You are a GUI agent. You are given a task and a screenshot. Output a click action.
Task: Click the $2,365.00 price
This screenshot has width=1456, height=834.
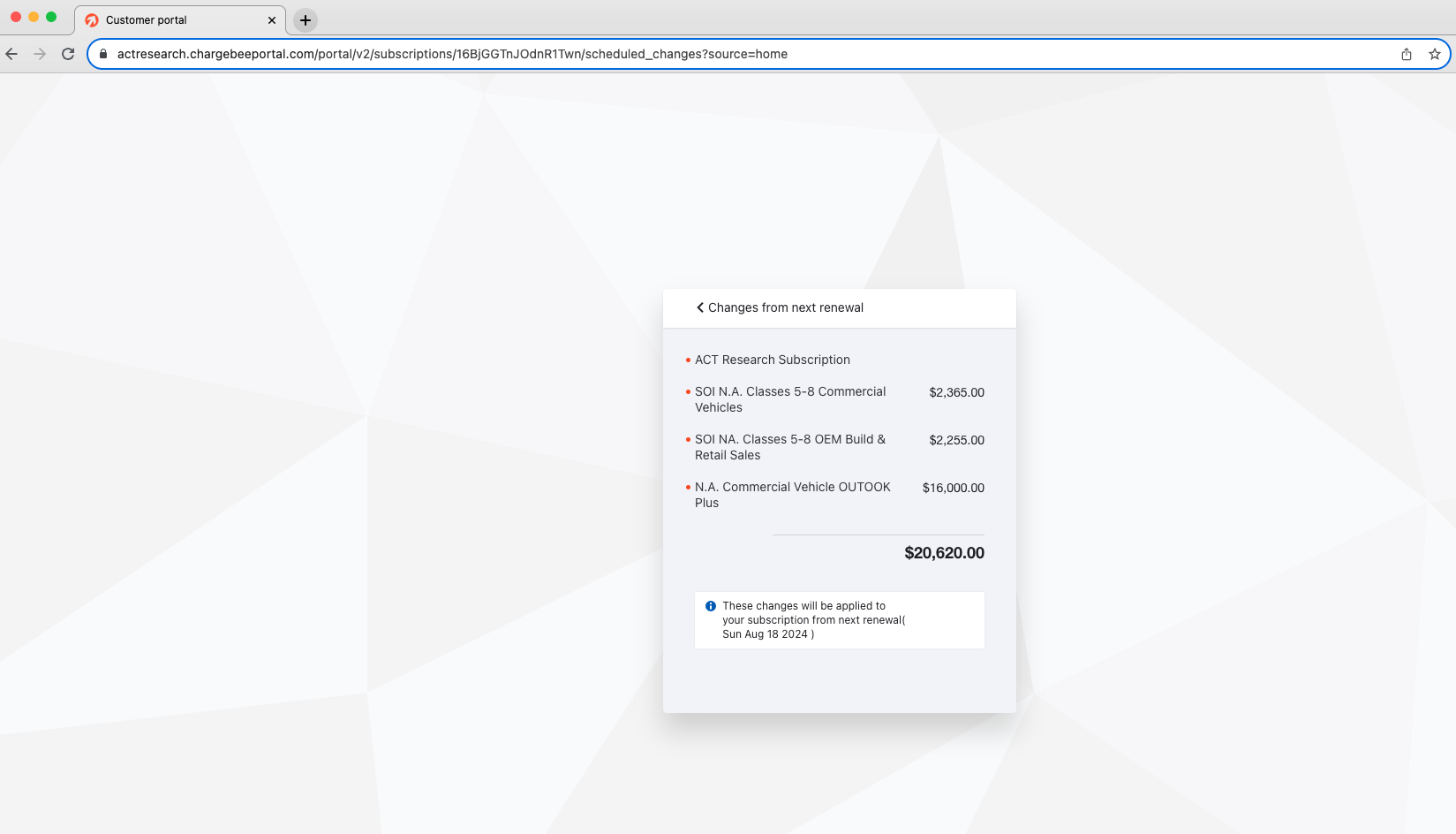pyautogui.click(x=957, y=392)
